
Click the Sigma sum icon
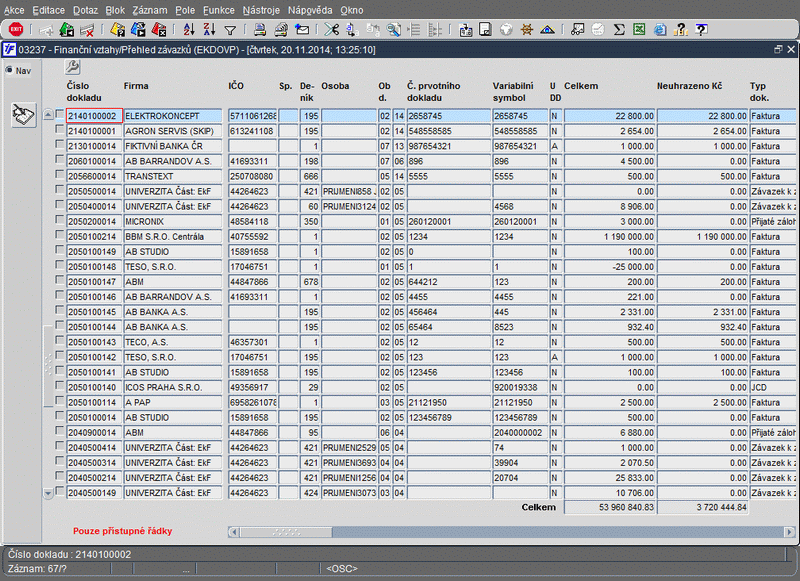pos(619,30)
